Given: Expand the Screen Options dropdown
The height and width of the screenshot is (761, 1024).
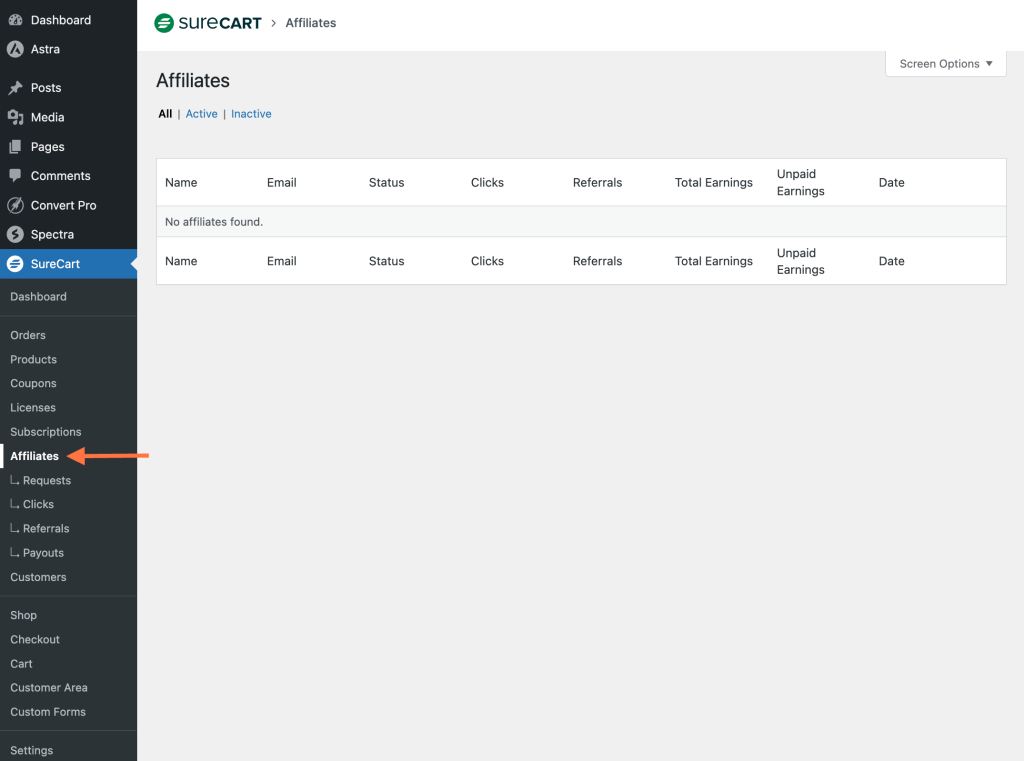Looking at the screenshot, I should click(945, 64).
